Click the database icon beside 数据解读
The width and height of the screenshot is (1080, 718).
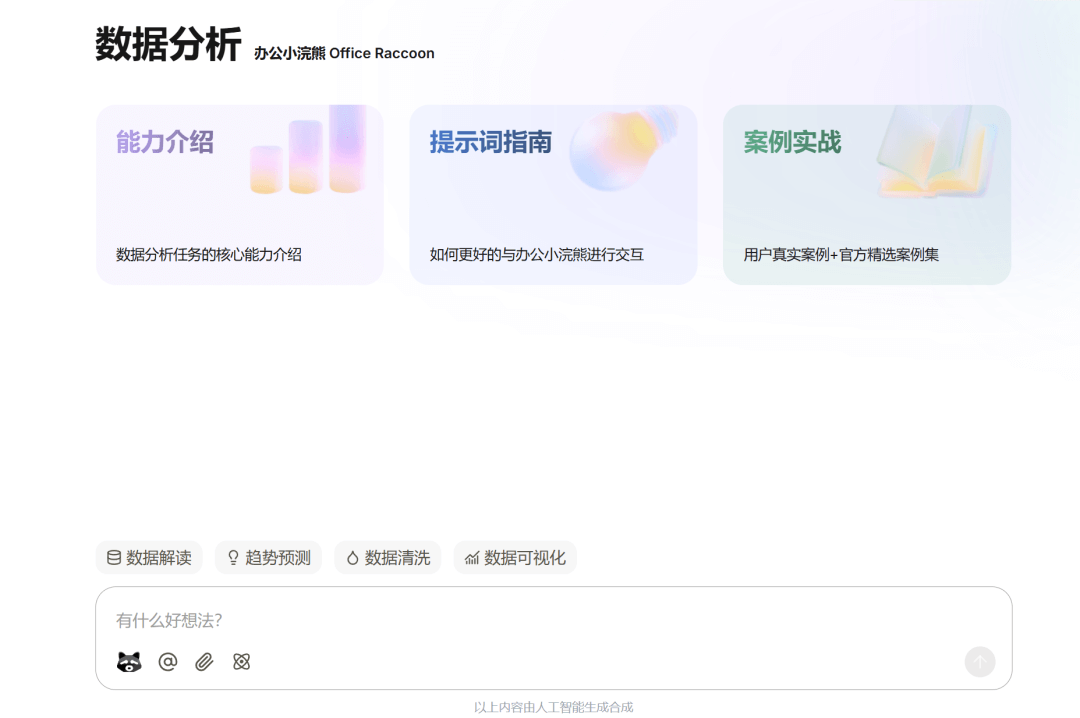click(x=114, y=558)
